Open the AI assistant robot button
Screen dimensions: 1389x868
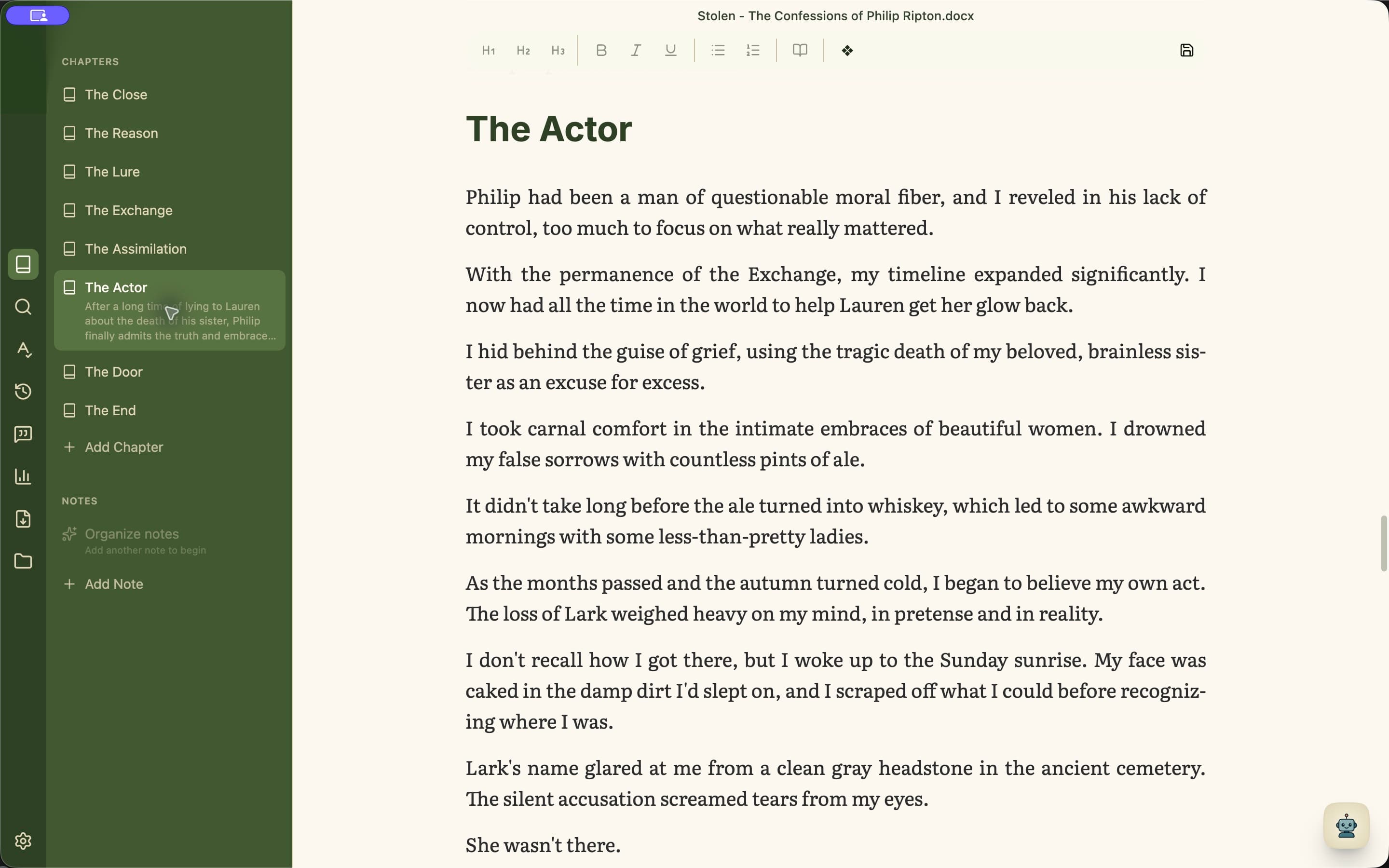pyautogui.click(x=1346, y=826)
